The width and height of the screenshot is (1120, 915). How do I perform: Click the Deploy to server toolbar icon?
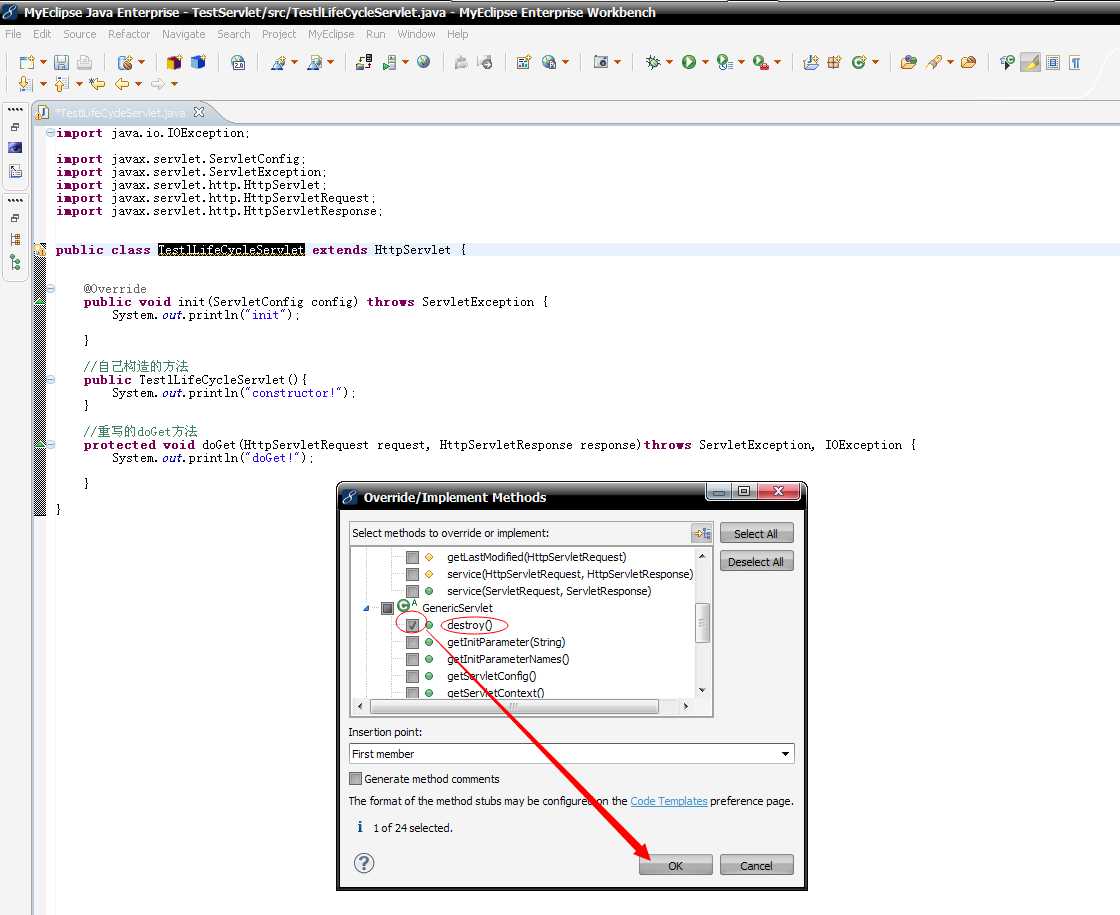364,63
